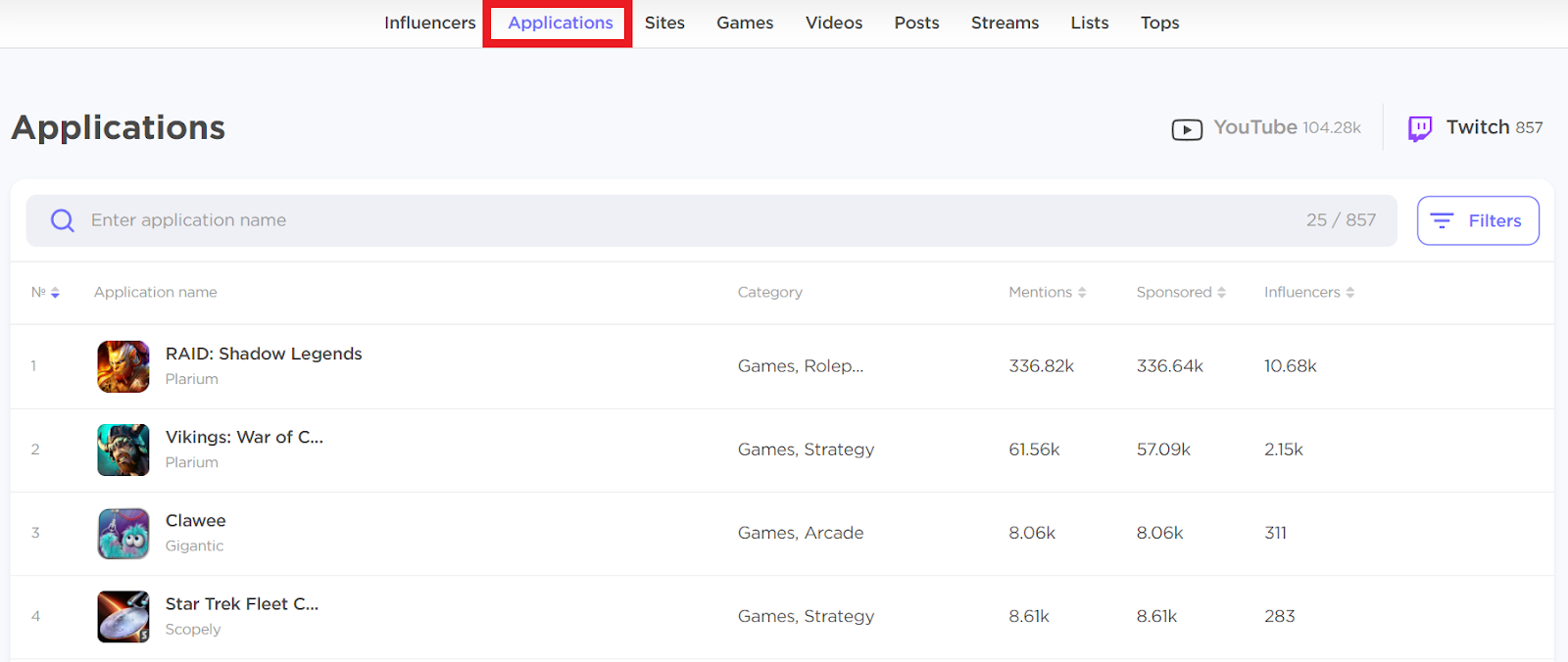Viewport: 1568px width, 662px height.
Task: Open the Star Trek Fleet Command app icon
Action: click(x=123, y=616)
